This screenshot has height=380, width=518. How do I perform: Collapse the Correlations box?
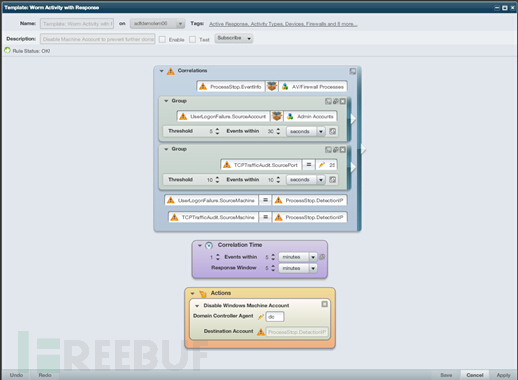pos(162,71)
